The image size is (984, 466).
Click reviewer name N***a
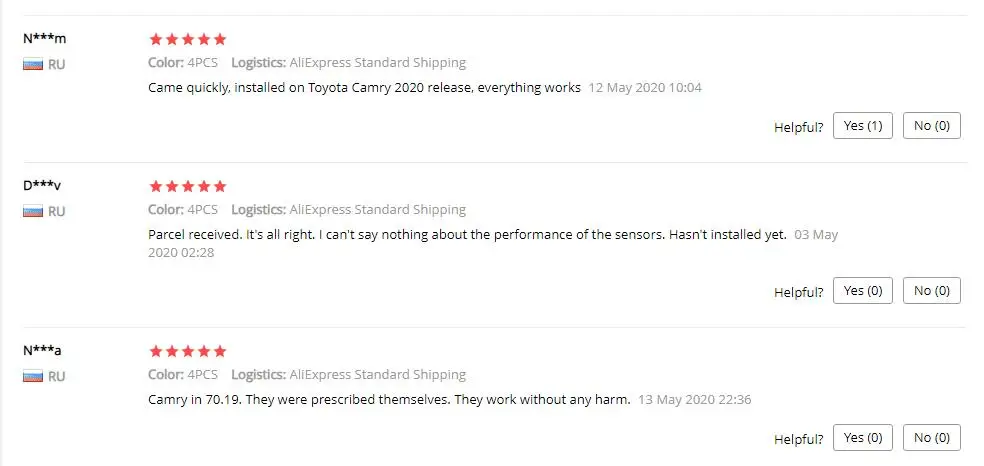43,351
